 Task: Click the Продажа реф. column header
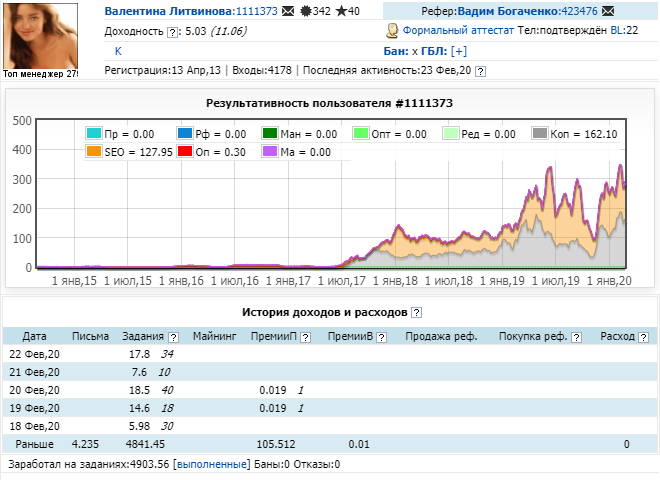pyautogui.click(x=441, y=336)
